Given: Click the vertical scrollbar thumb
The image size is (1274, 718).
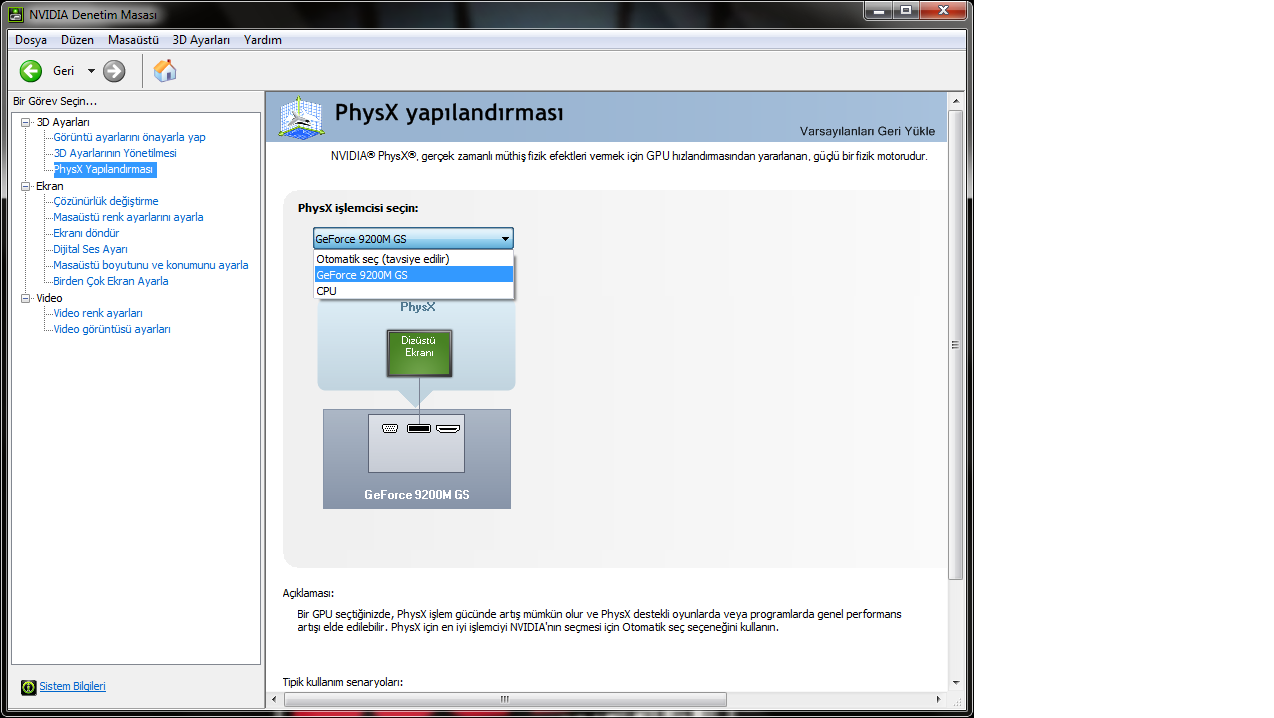Looking at the screenshot, I should tap(955, 345).
